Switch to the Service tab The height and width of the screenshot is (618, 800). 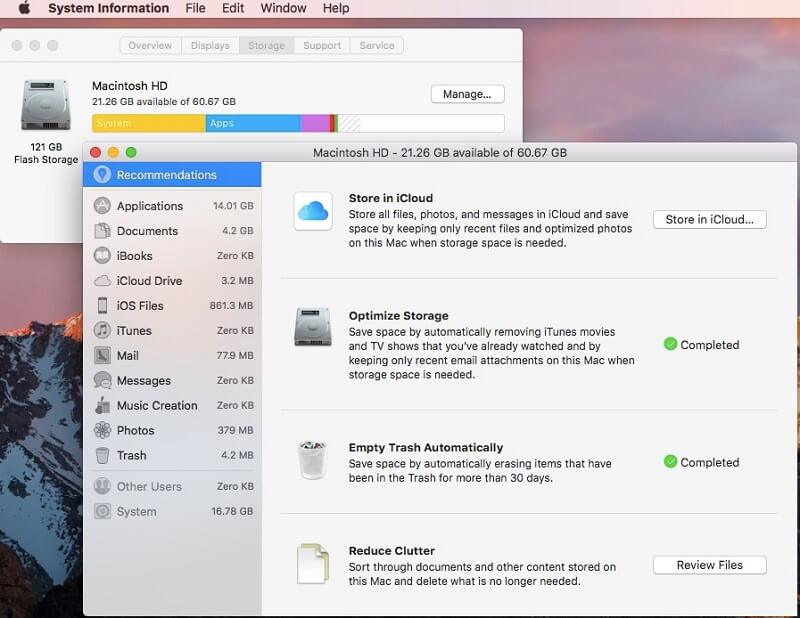click(x=377, y=45)
